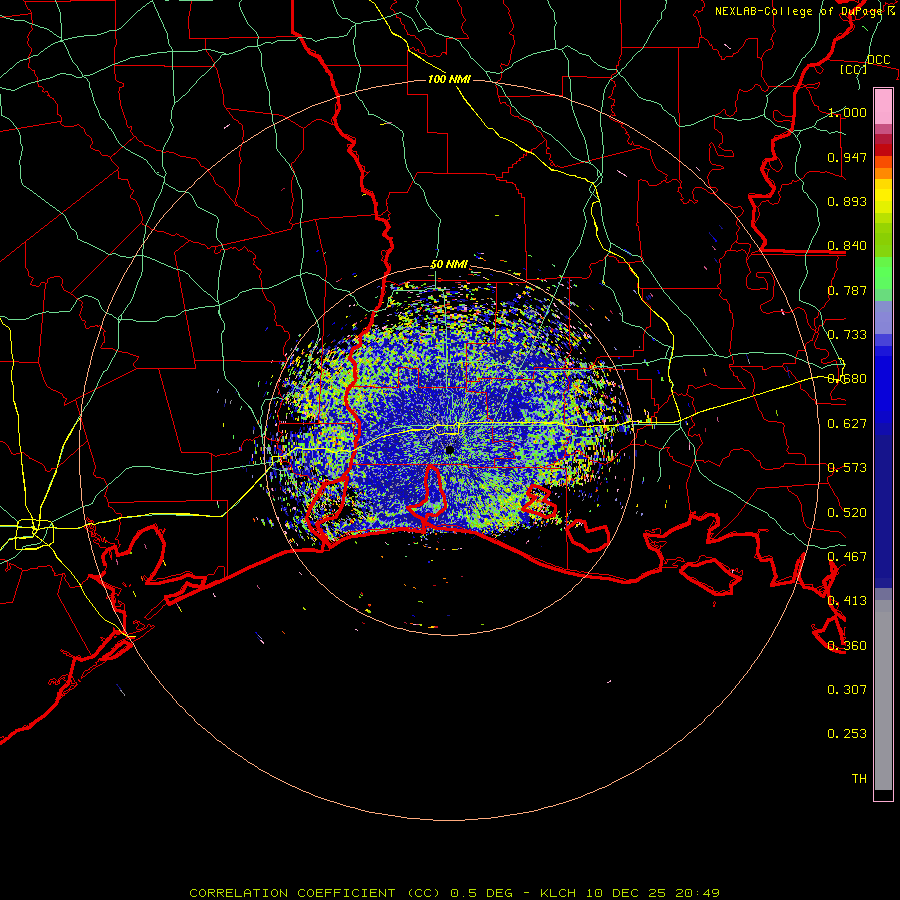Select the 0.947 legend value
900x900 pixels.
tap(847, 157)
